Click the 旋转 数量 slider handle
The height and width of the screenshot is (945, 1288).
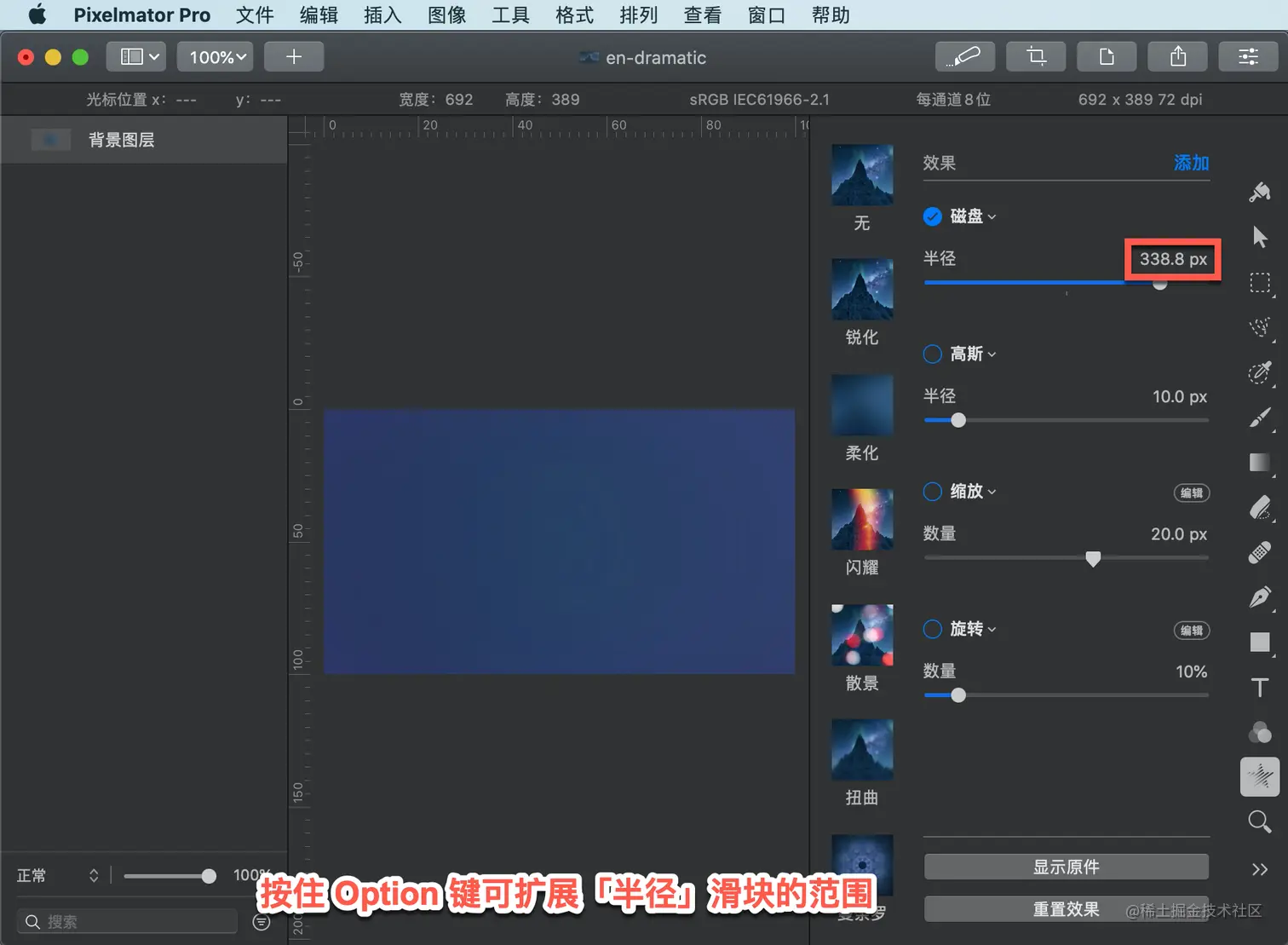(x=958, y=695)
